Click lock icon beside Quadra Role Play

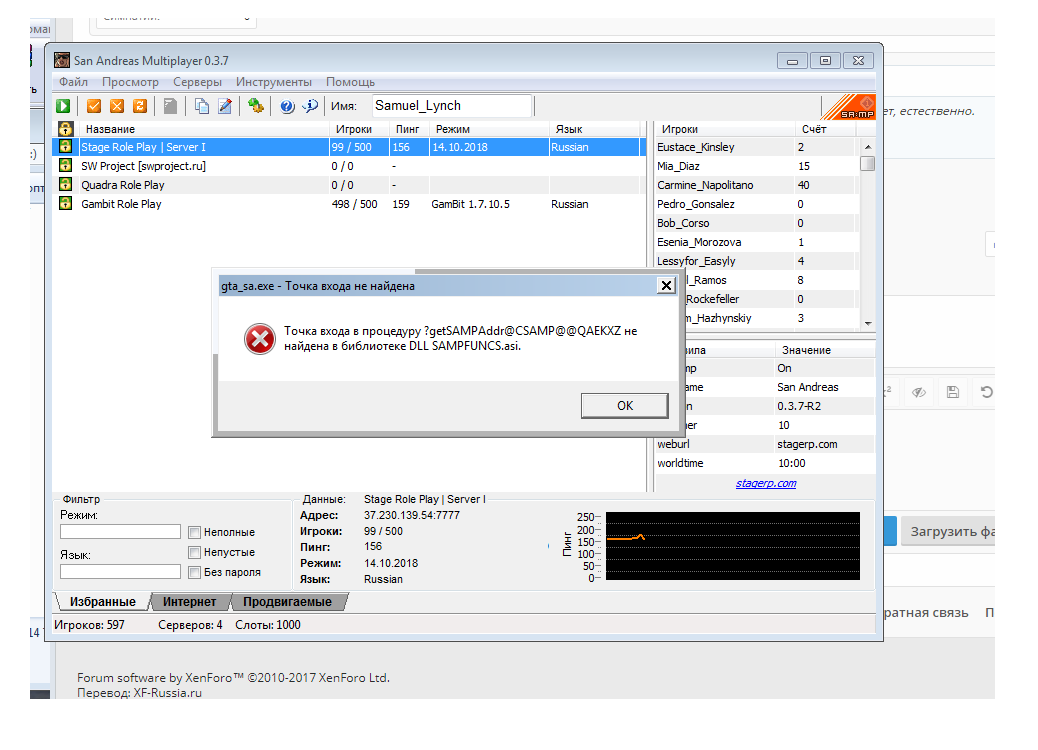tap(66, 185)
